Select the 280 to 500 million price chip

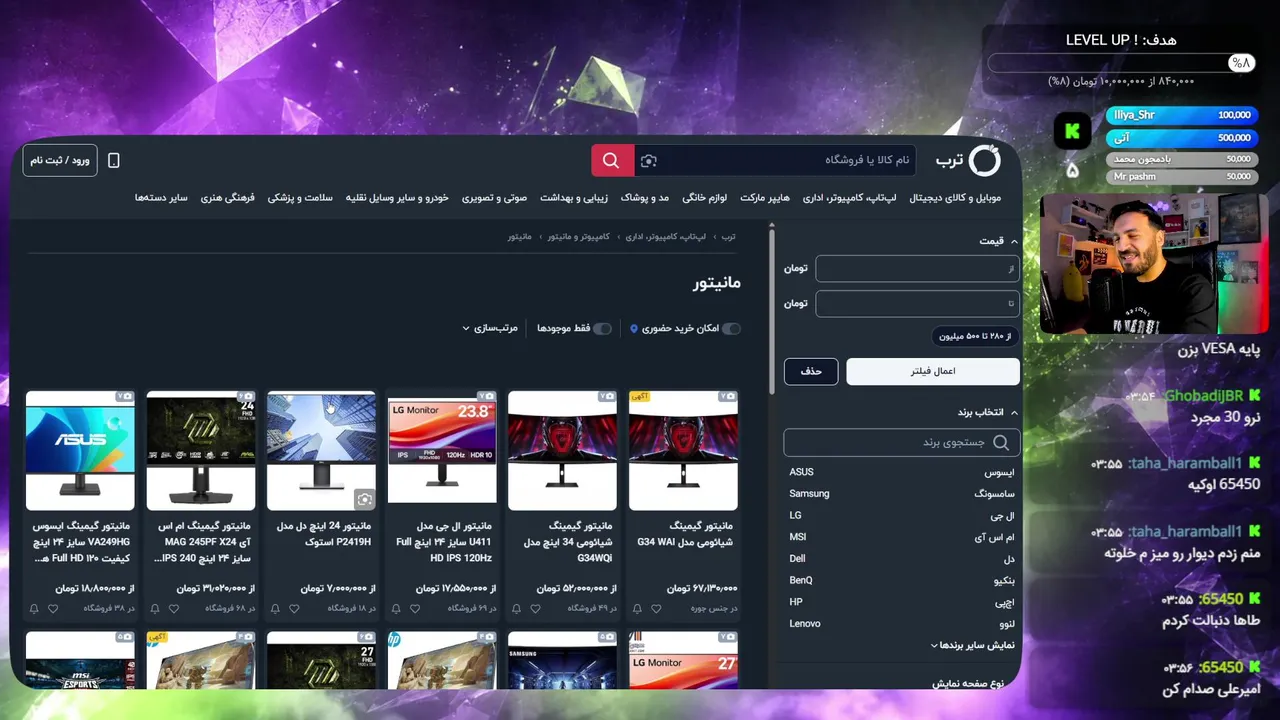pos(975,337)
